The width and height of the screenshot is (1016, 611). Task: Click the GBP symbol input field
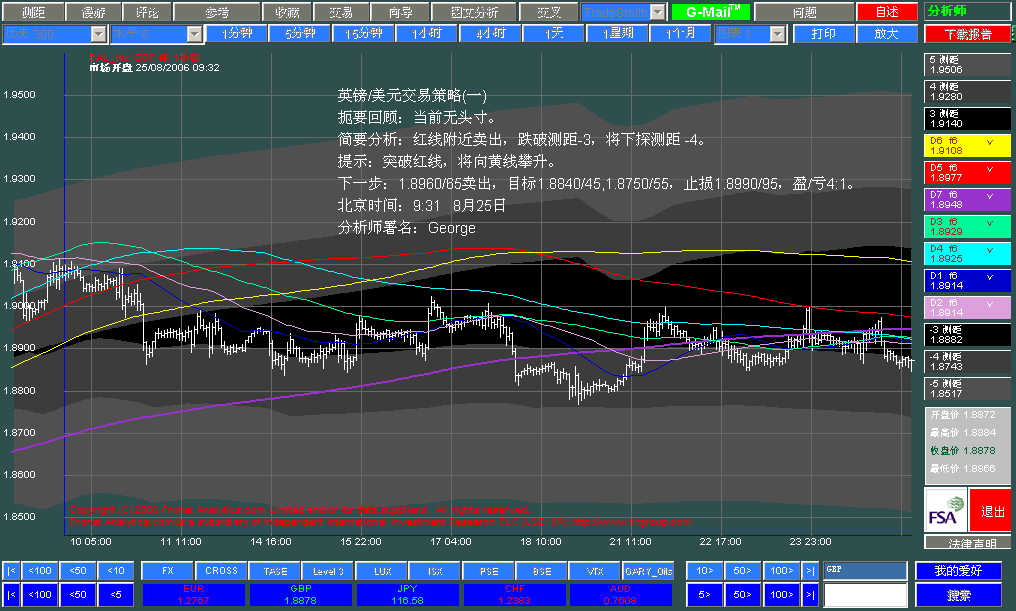point(866,570)
